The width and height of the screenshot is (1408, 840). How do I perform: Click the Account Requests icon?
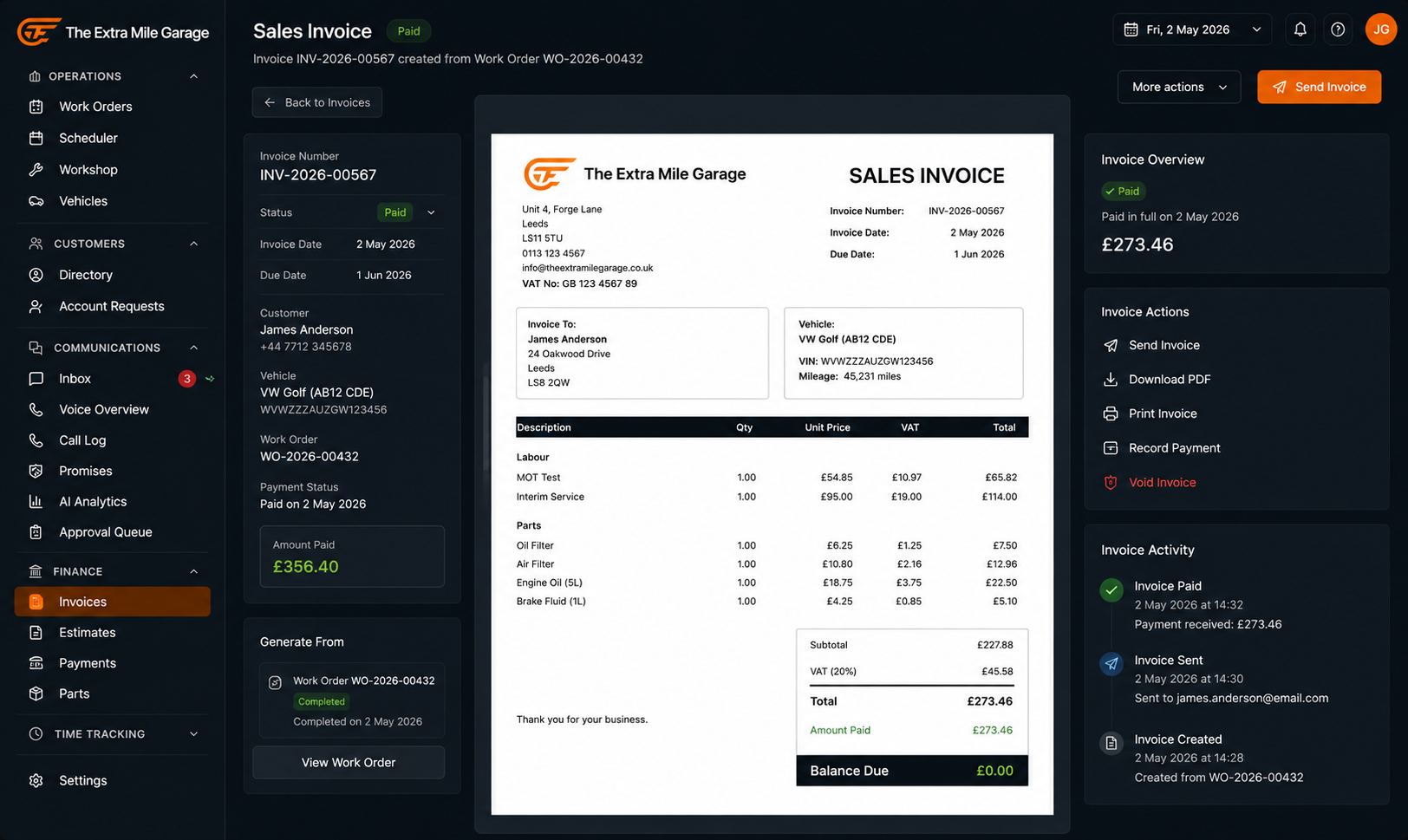pos(36,306)
